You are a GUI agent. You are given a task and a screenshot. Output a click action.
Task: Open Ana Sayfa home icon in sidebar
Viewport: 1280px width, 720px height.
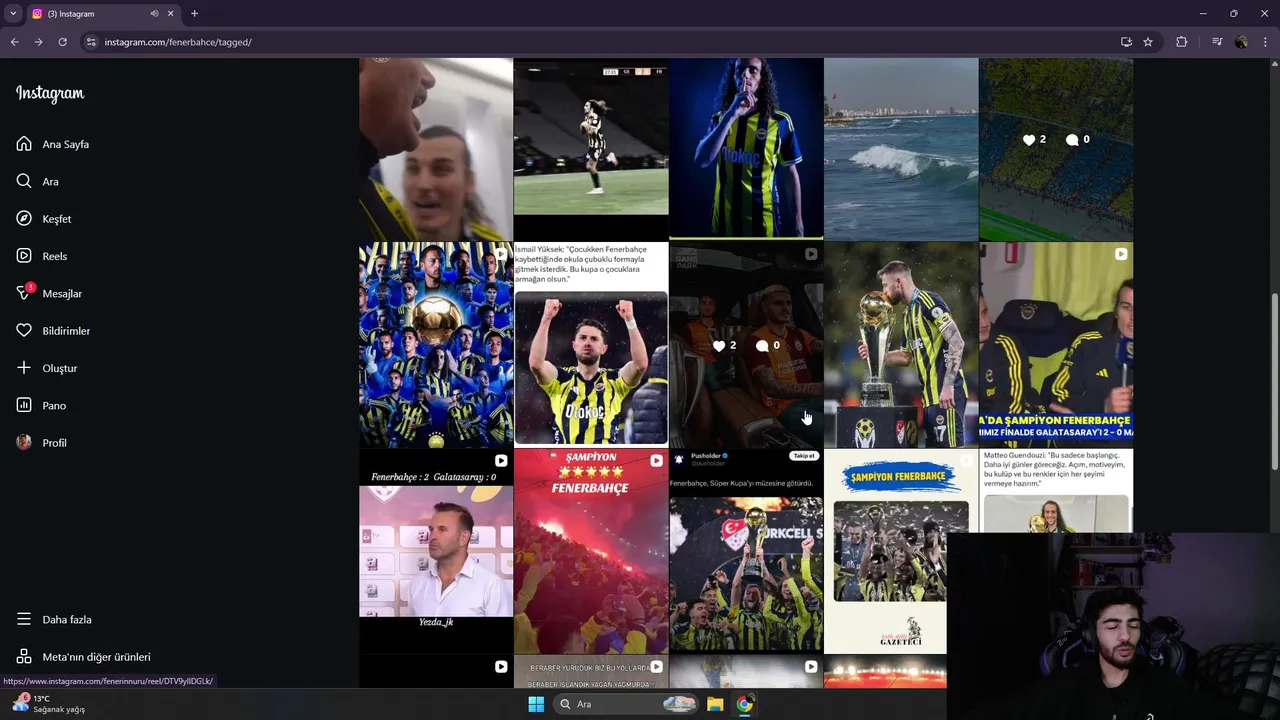tap(24, 144)
